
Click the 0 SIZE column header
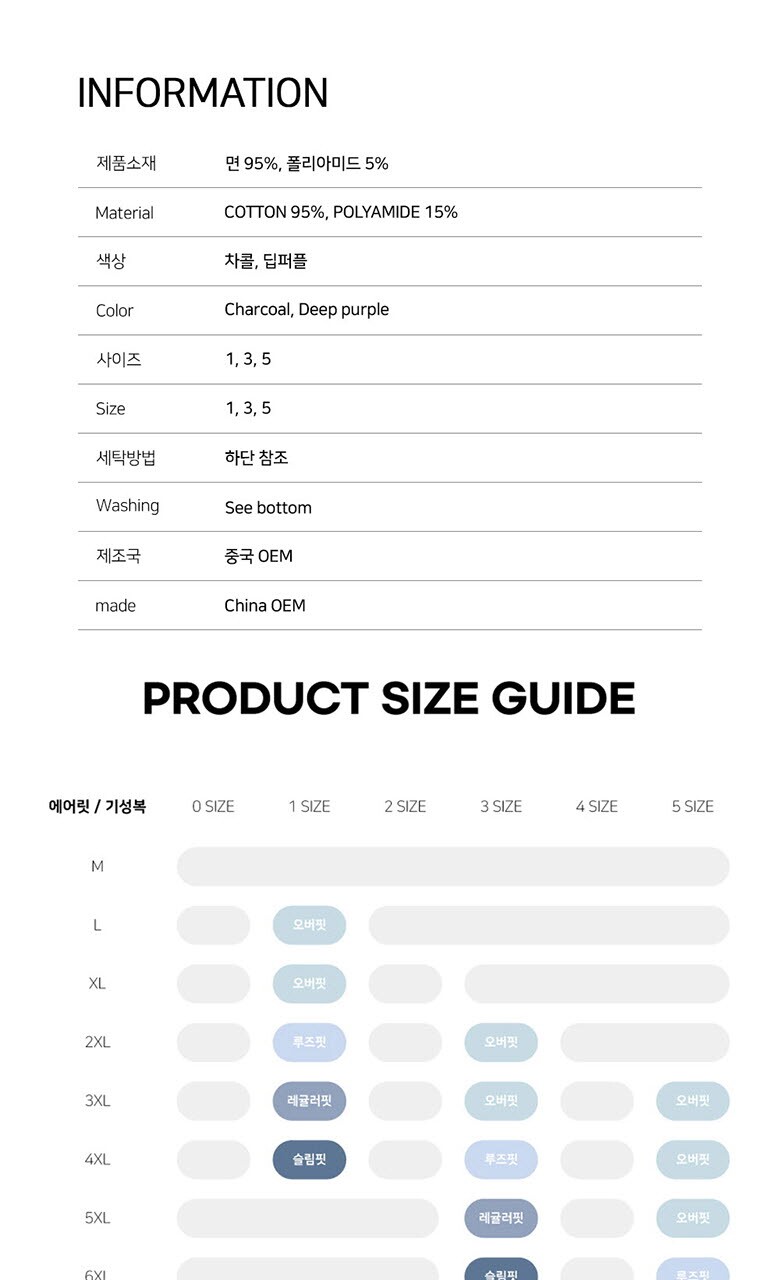tap(213, 806)
